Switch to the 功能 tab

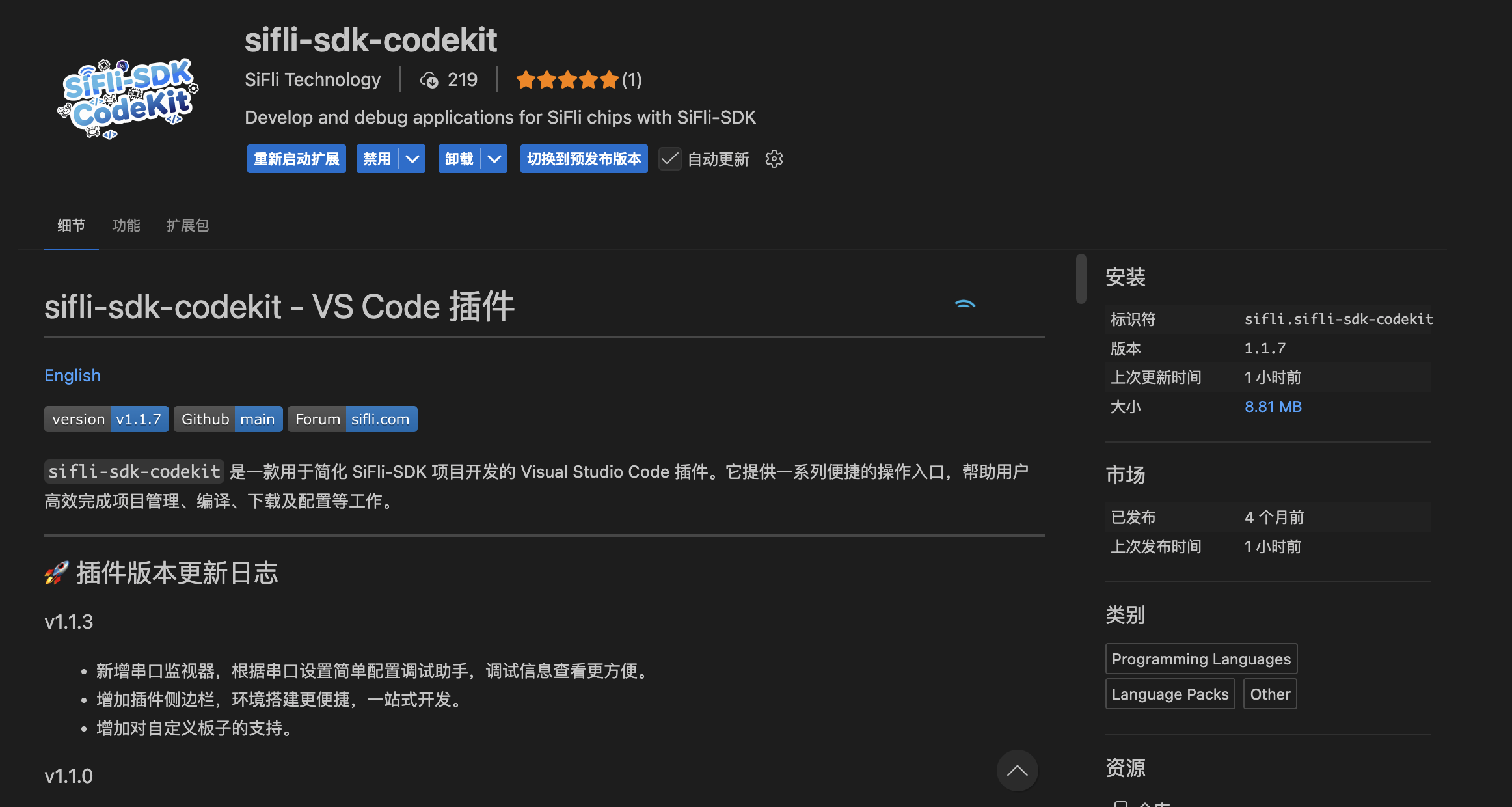(x=126, y=225)
